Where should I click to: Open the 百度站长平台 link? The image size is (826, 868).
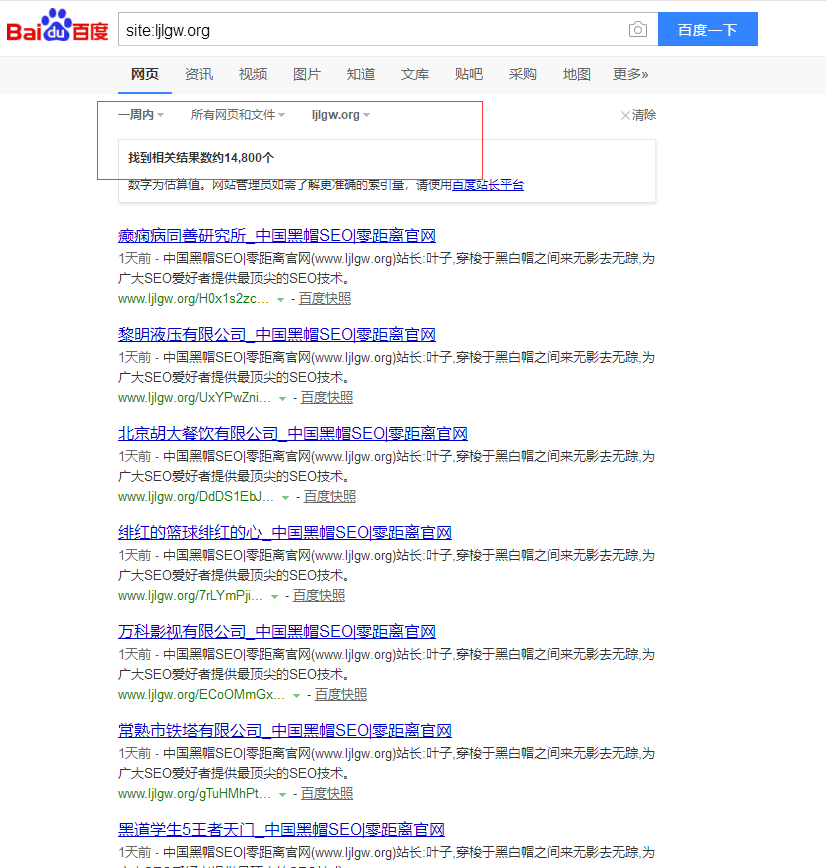(488, 185)
